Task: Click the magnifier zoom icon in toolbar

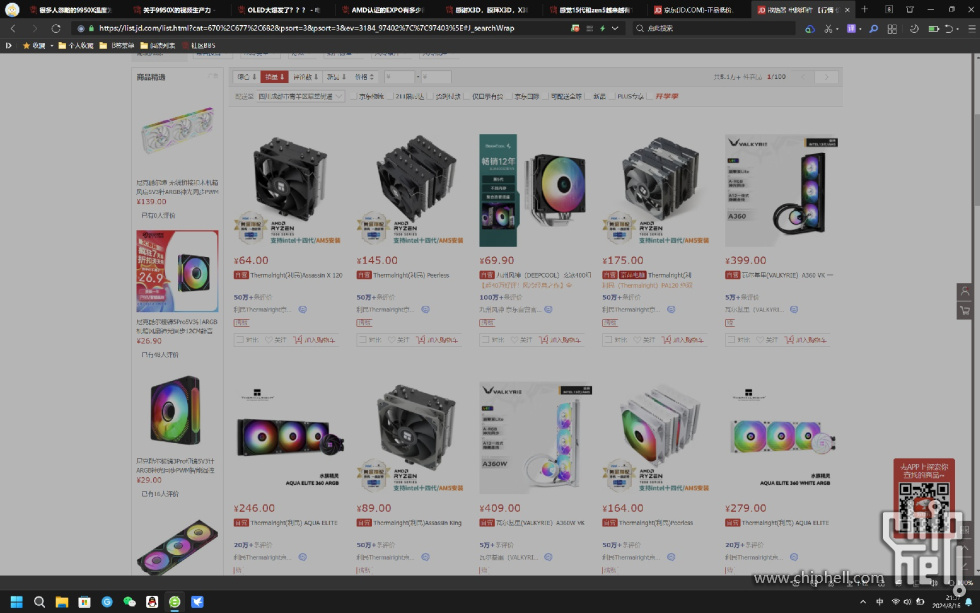Action: pyautogui.click(x=874, y=29)
